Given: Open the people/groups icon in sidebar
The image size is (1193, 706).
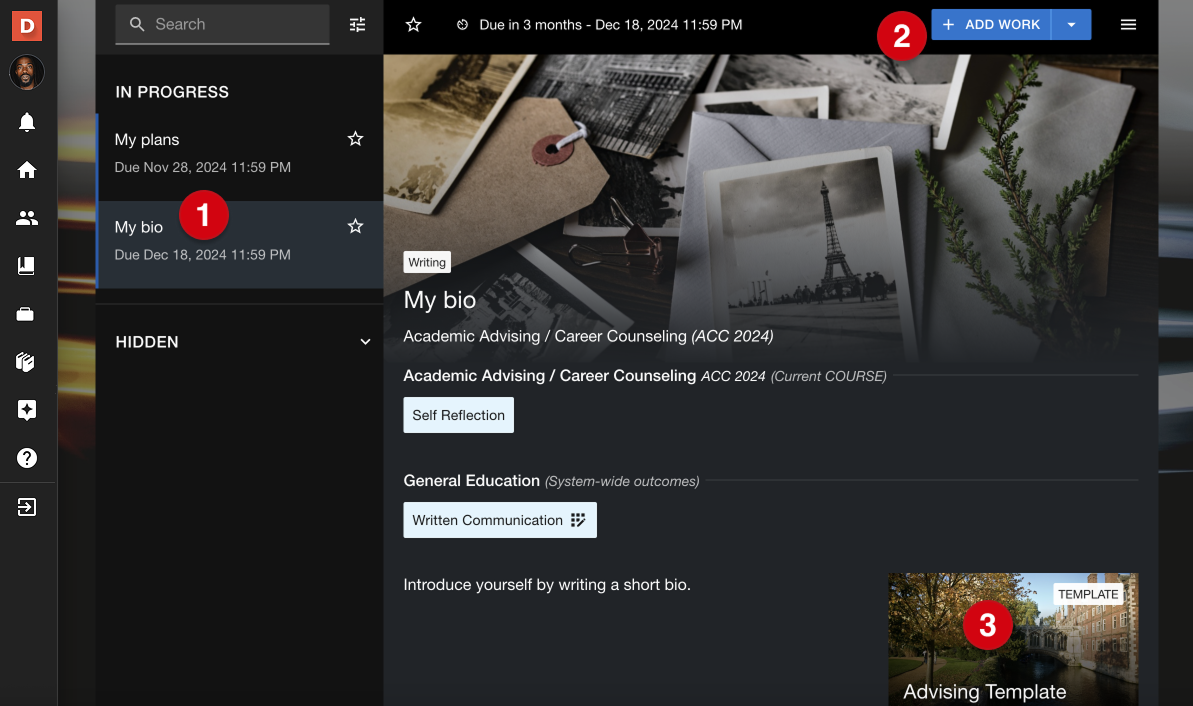Looking at the screenshot, I should tap(27, 218).
